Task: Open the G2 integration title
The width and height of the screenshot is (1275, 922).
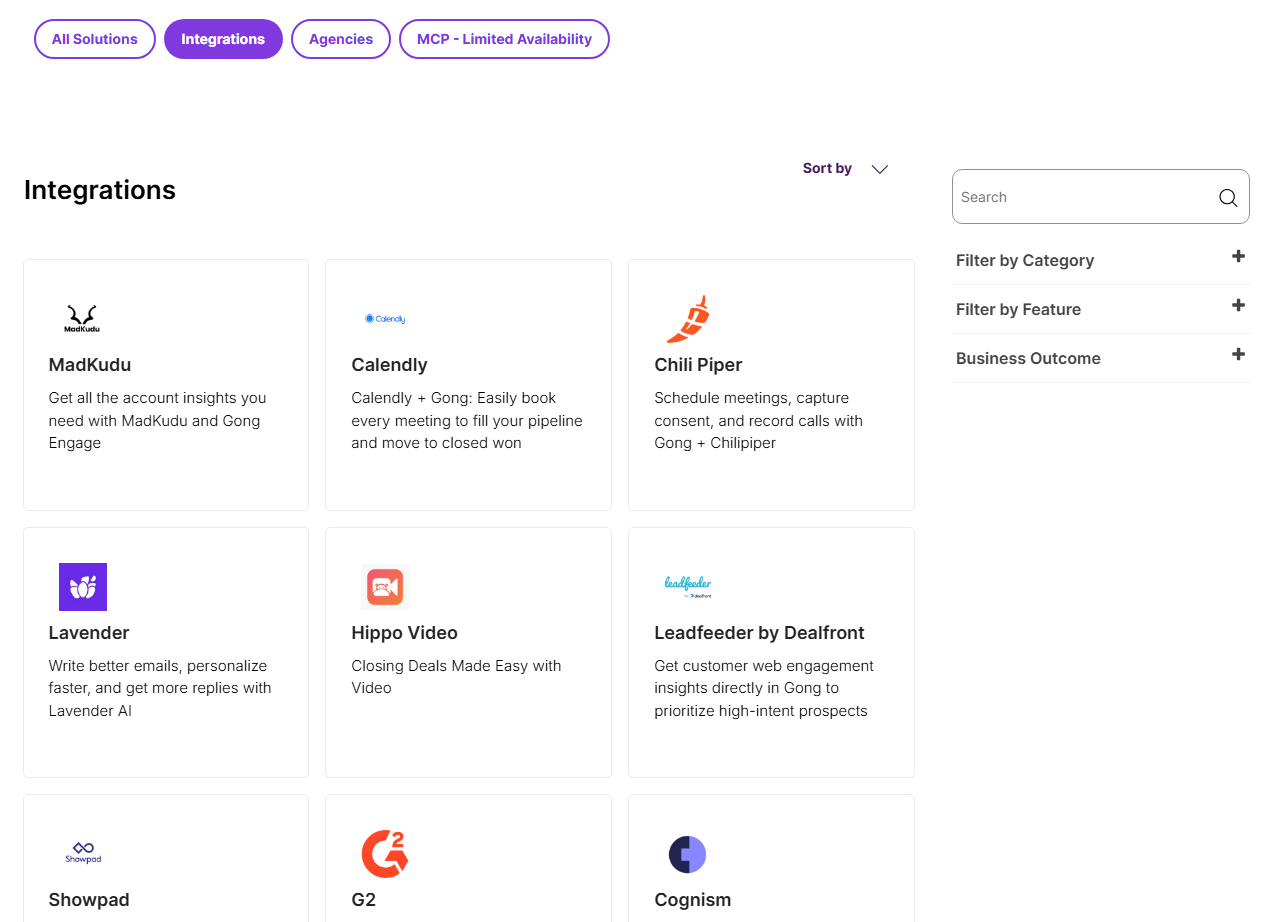Action: (x=363, y=900)
